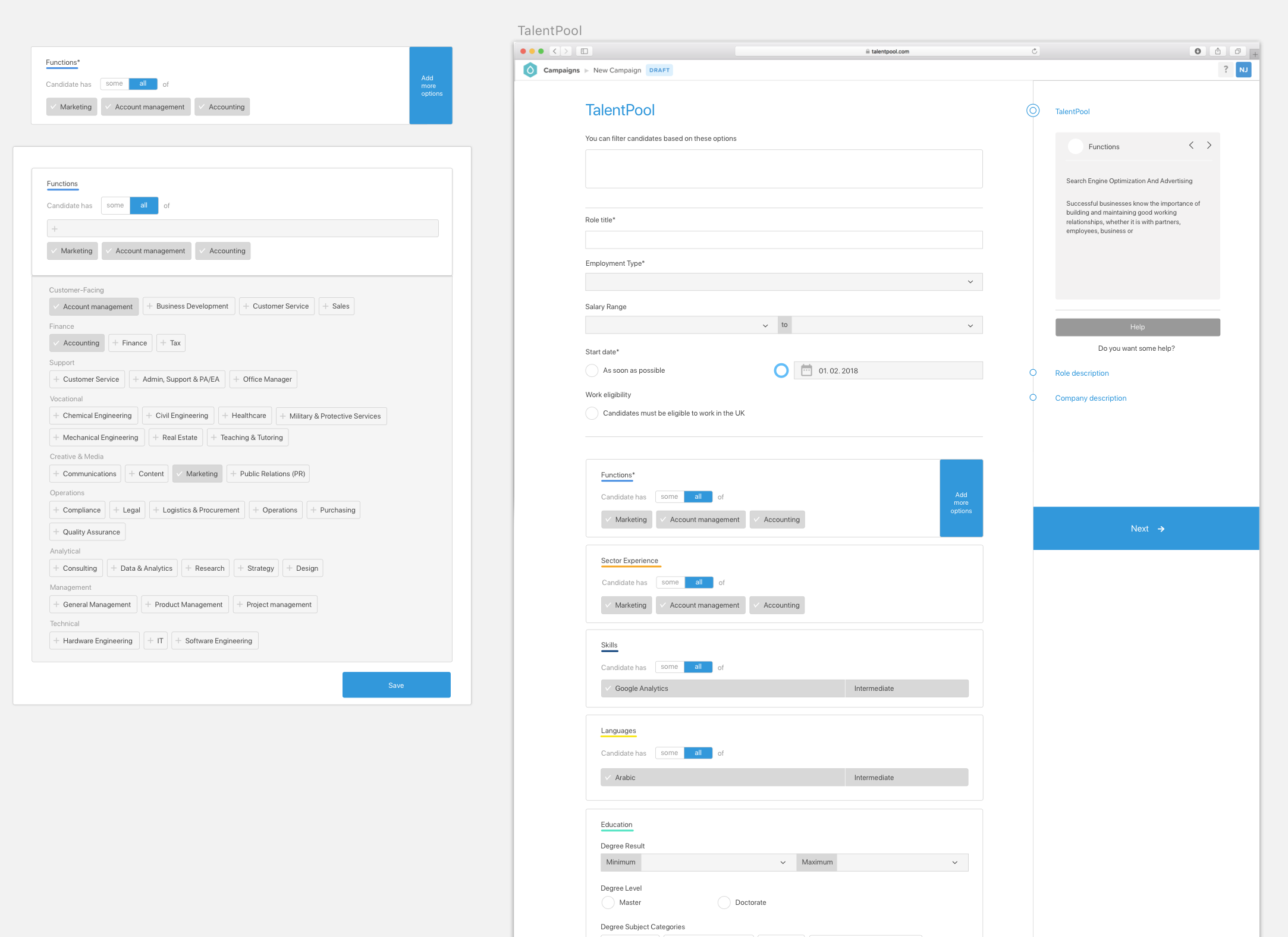The image size is (1288, 937).
Task: Open the Role description step link
Action: coord(1082,373)
